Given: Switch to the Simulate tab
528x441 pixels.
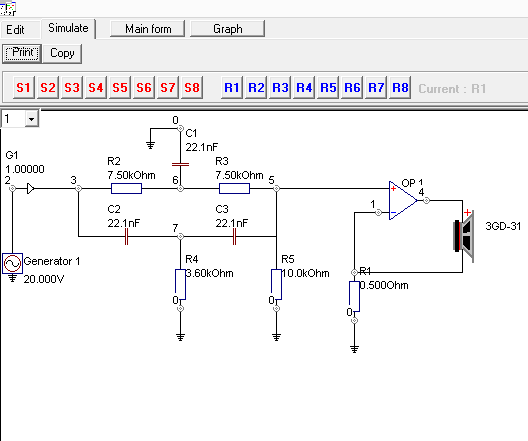Looking at the screenshot, I should (x=68, y=28).
